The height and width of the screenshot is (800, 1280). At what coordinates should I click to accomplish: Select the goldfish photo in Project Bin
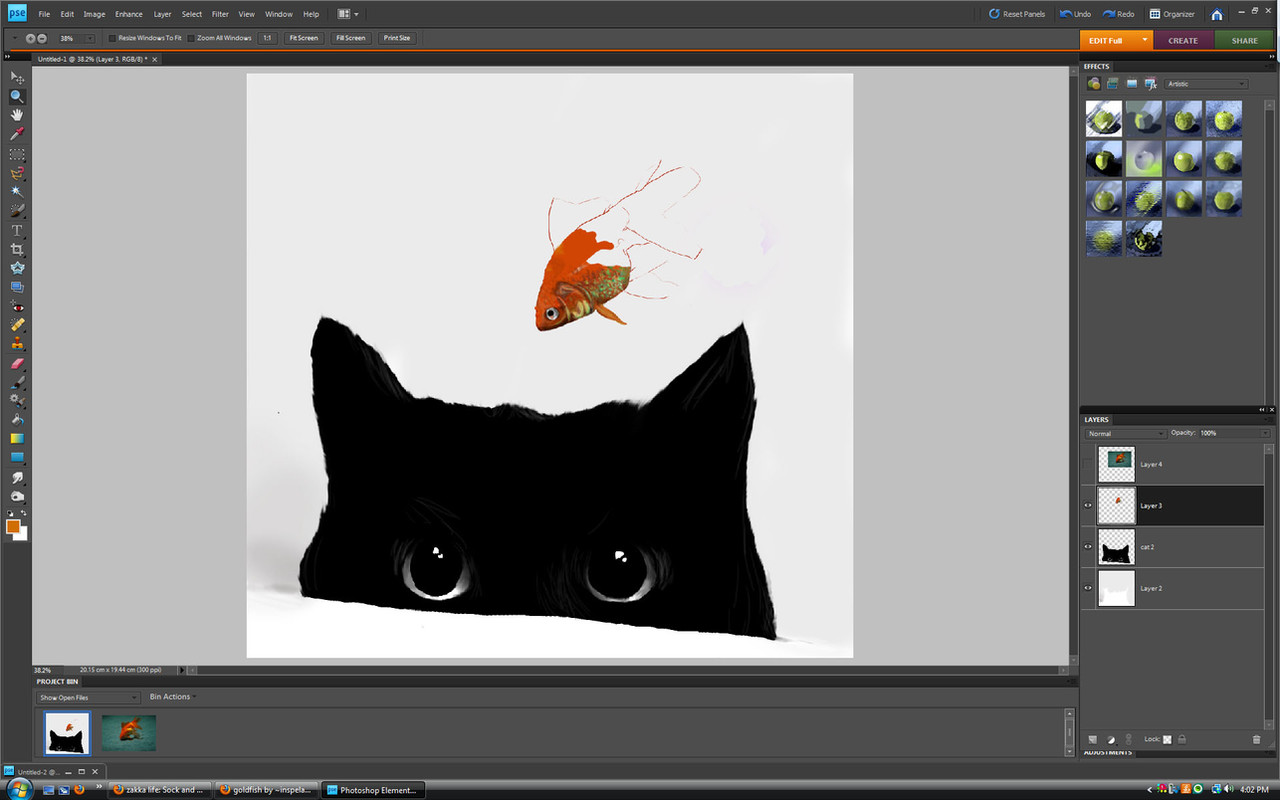tap(129, 732)
